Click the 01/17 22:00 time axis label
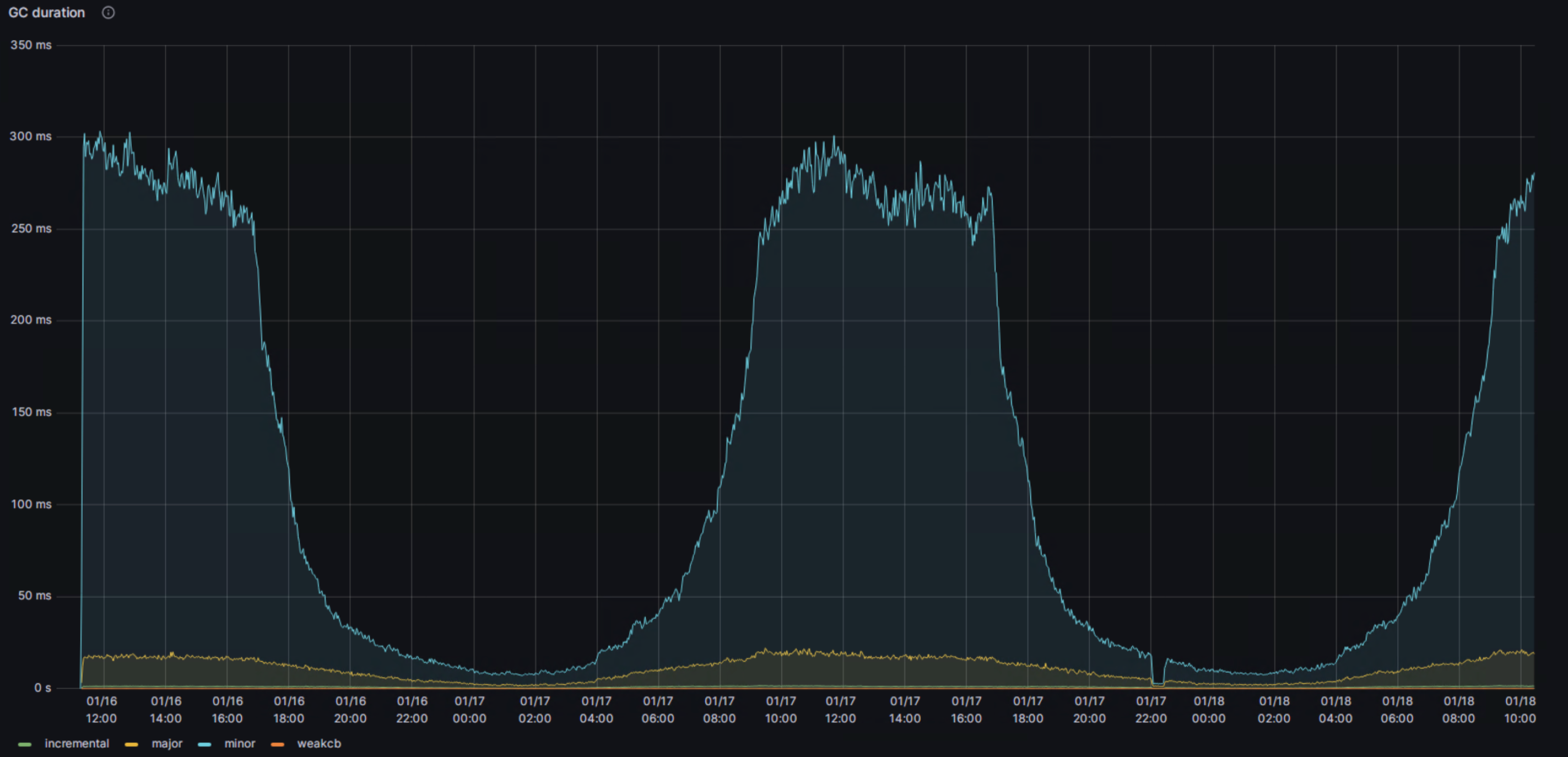The width and height of the screenshot is (1568, 757). pos(1150,710)
